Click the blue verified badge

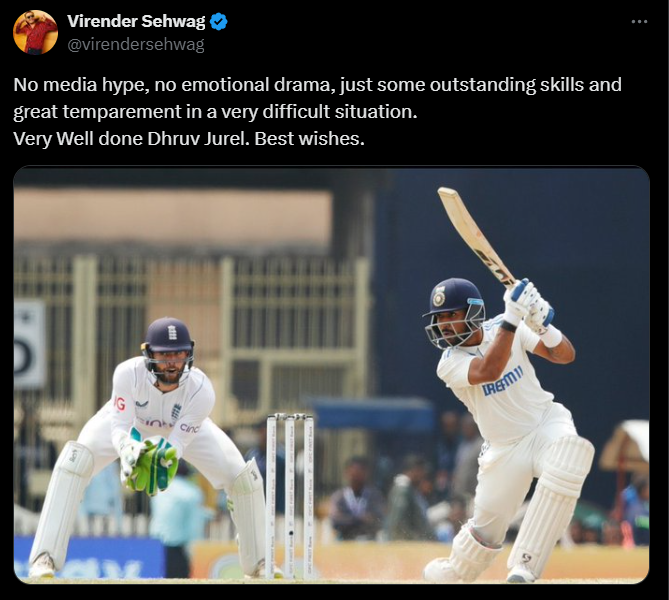pos(219,22)
